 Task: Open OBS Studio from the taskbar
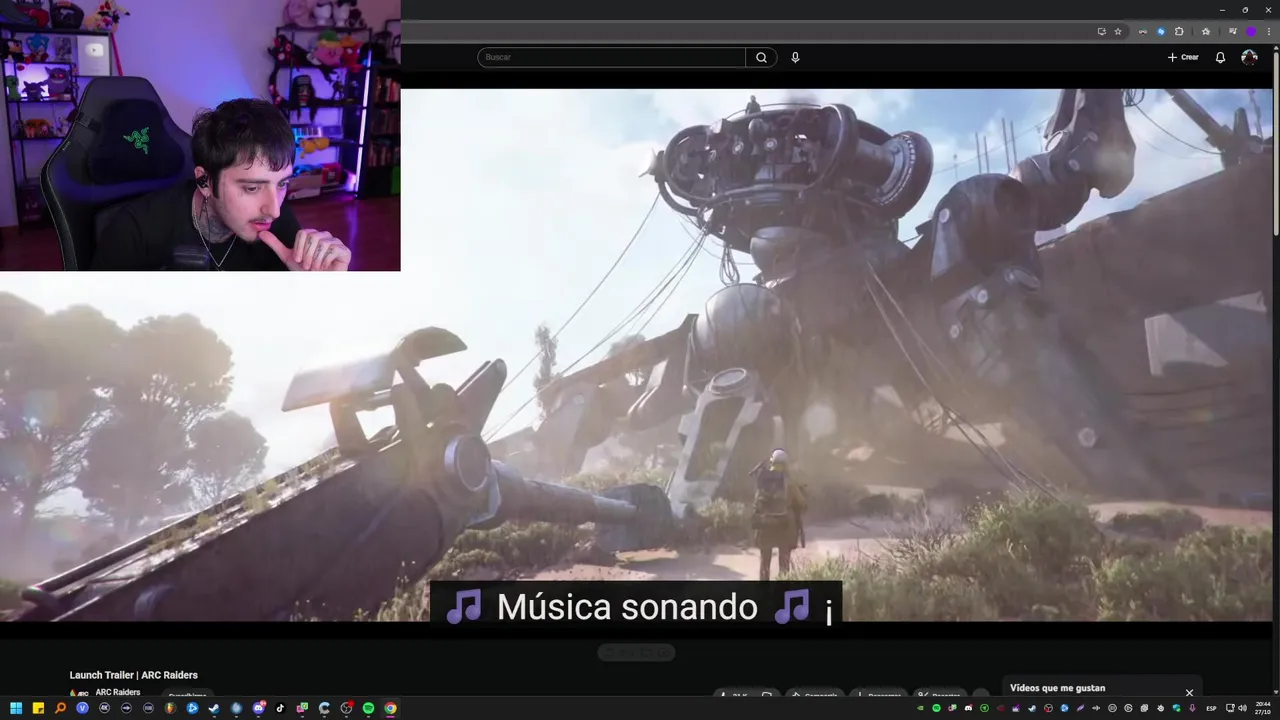(x=346, y=708)
